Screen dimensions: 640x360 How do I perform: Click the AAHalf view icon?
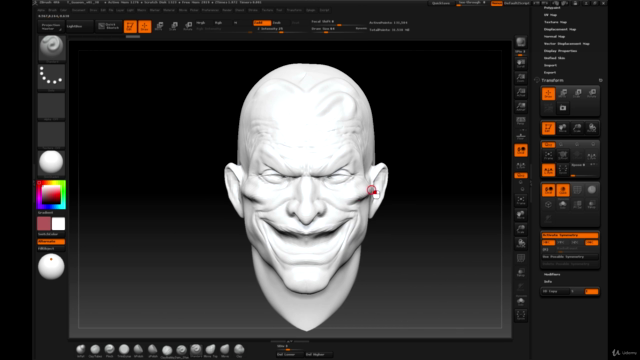point(521,107)
